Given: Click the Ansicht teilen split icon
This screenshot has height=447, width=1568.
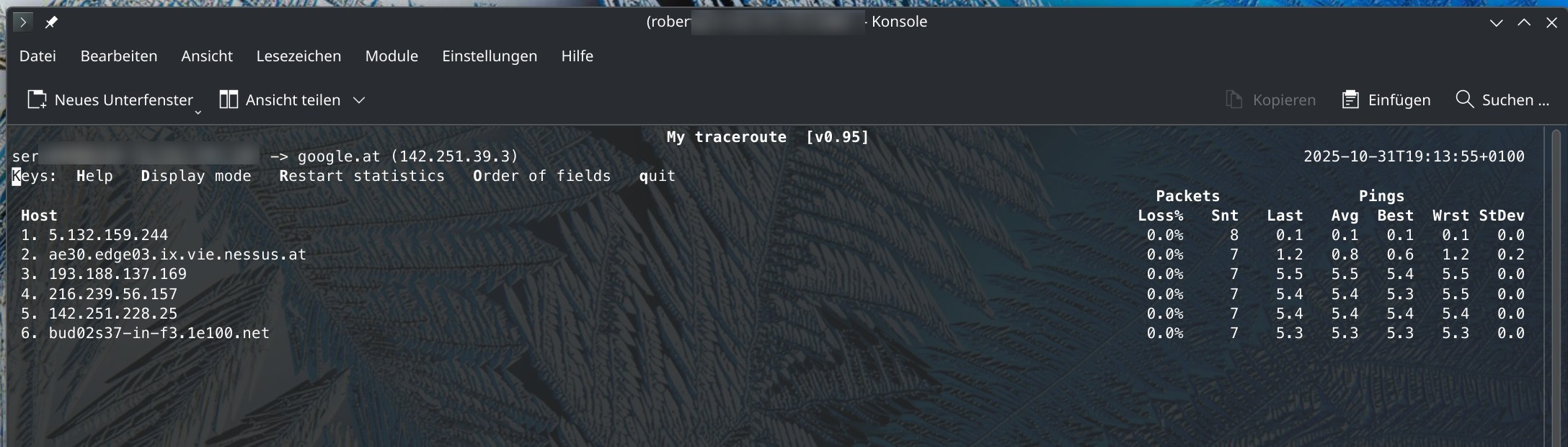Looking at the screenshot, I should click(229, 99).
